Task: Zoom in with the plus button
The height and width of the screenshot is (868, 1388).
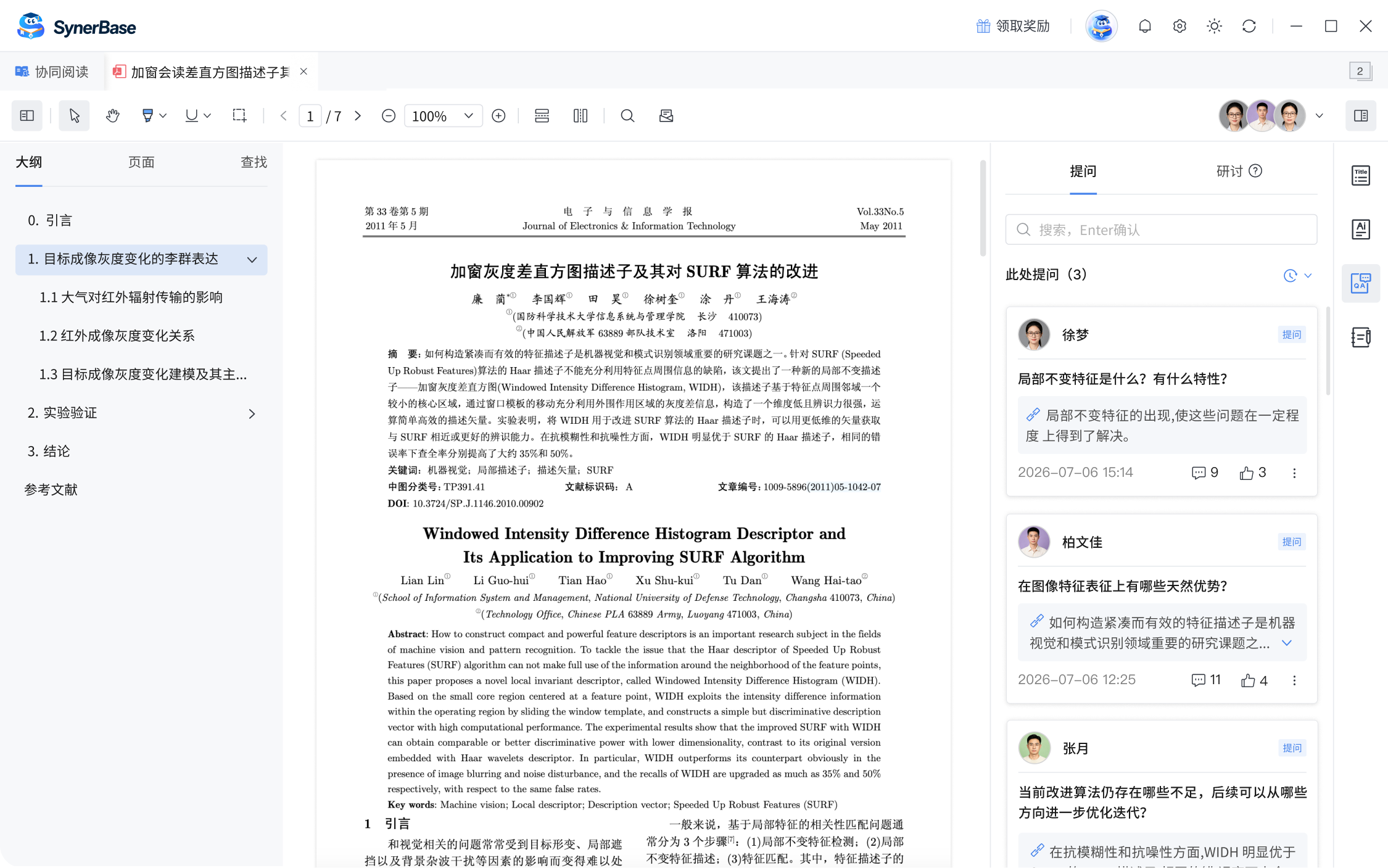Action: click(498, 116)
